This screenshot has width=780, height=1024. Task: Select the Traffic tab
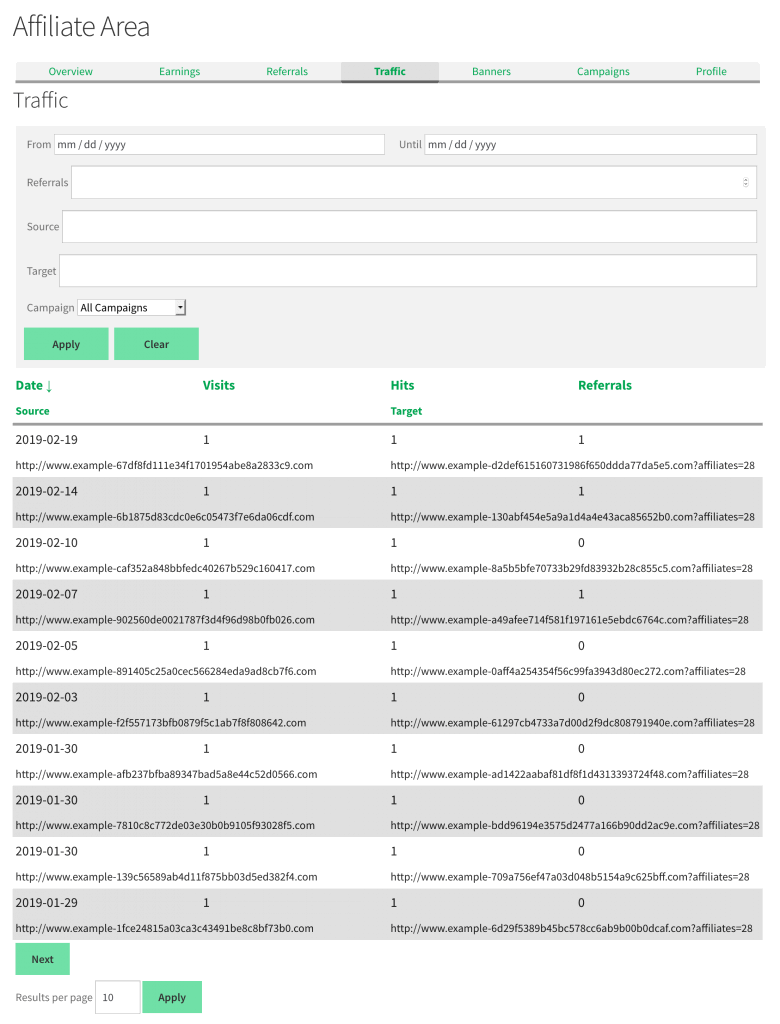(x=390, y=71)
